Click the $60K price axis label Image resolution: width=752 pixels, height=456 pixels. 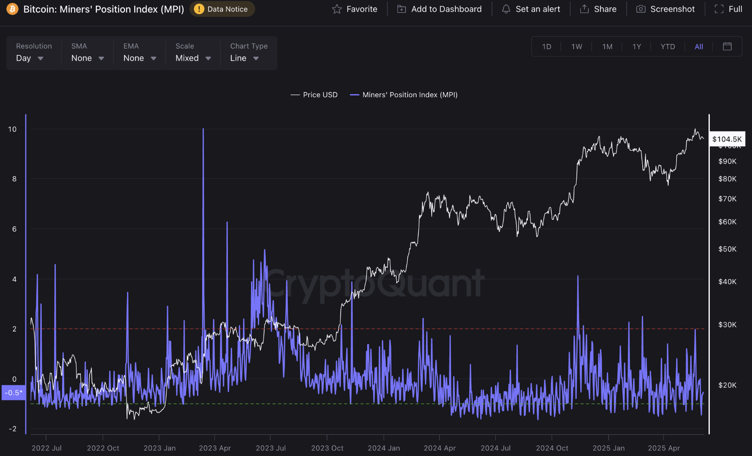coord(727,222)
